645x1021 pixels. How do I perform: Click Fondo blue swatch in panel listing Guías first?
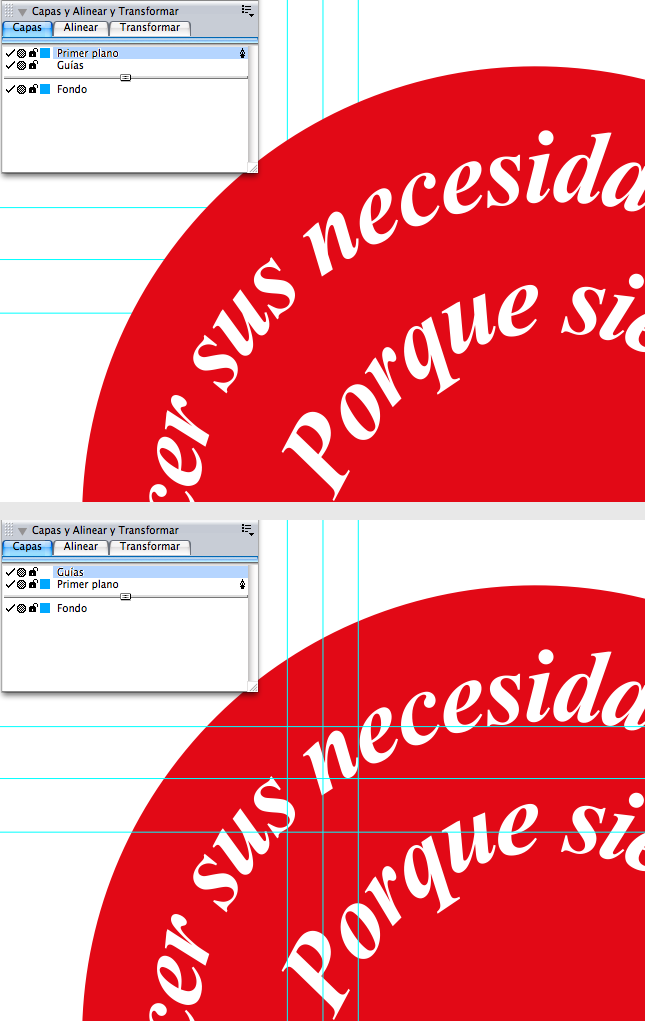click(46, 608)
